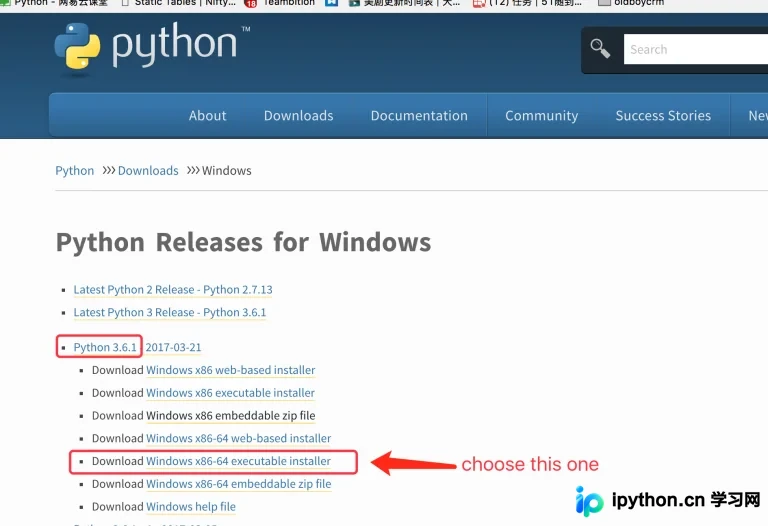Viewport: 768px width, 526px height.
Task: Open Latest Python 3 Release 3.6.1 link
Action: click(170, 312)
